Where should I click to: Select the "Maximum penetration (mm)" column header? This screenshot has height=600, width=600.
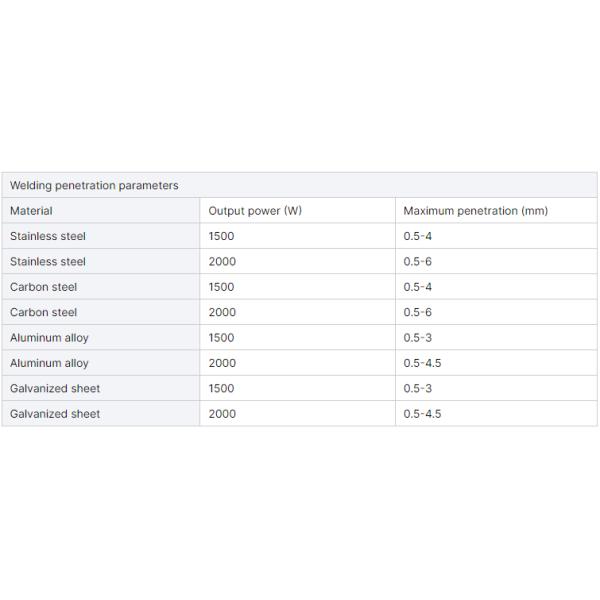tap(475, 211)
